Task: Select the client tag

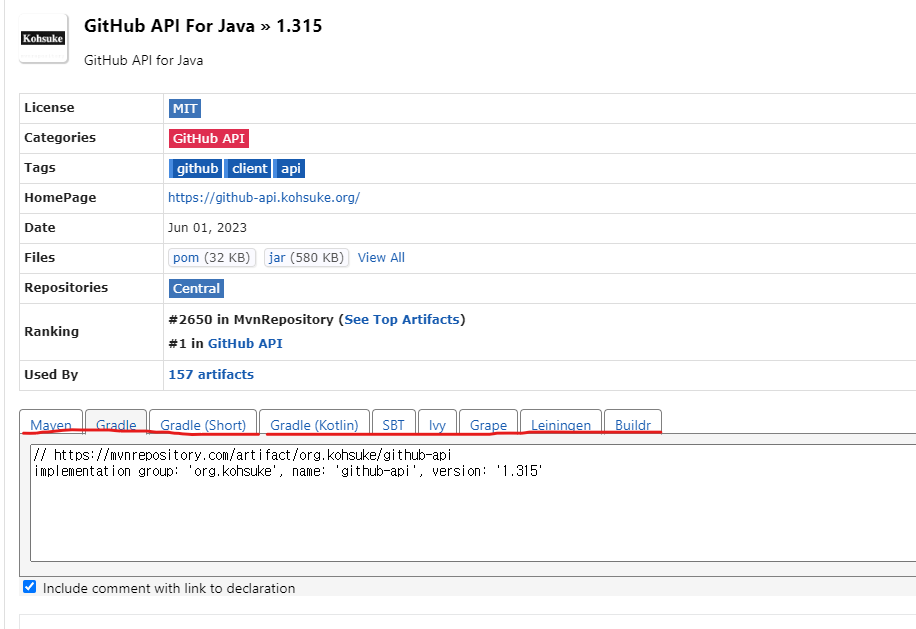Action: point(248,169)
